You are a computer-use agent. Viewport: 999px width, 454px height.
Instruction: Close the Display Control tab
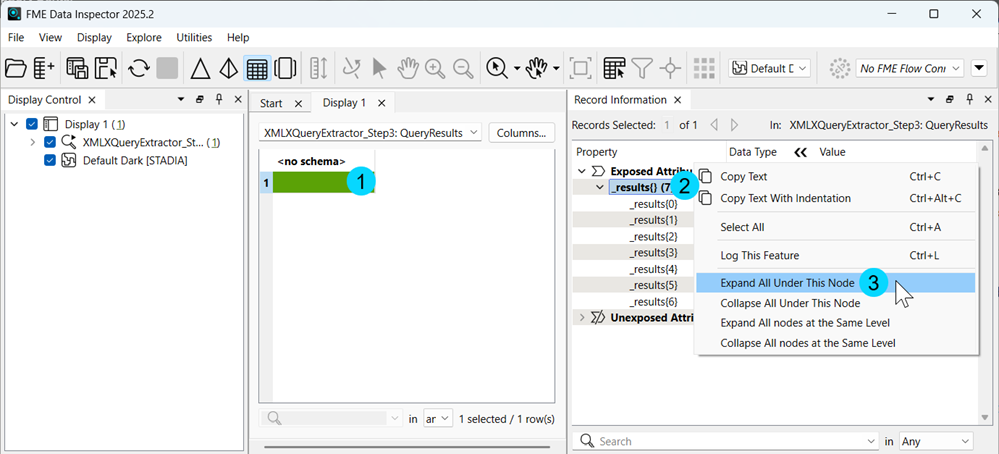[x=92, y=100]
